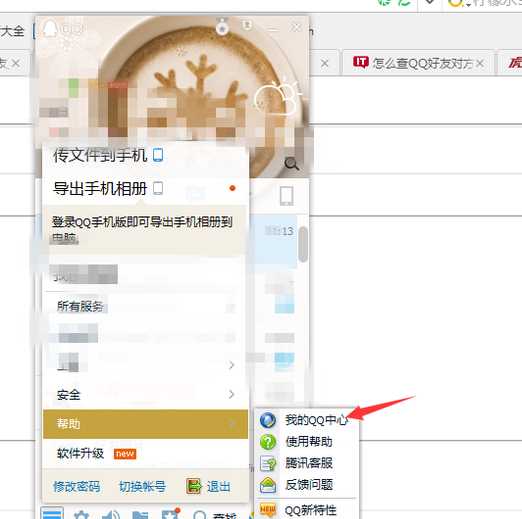Click blue phone icon beside 传文件到手机

click(158, 155)
